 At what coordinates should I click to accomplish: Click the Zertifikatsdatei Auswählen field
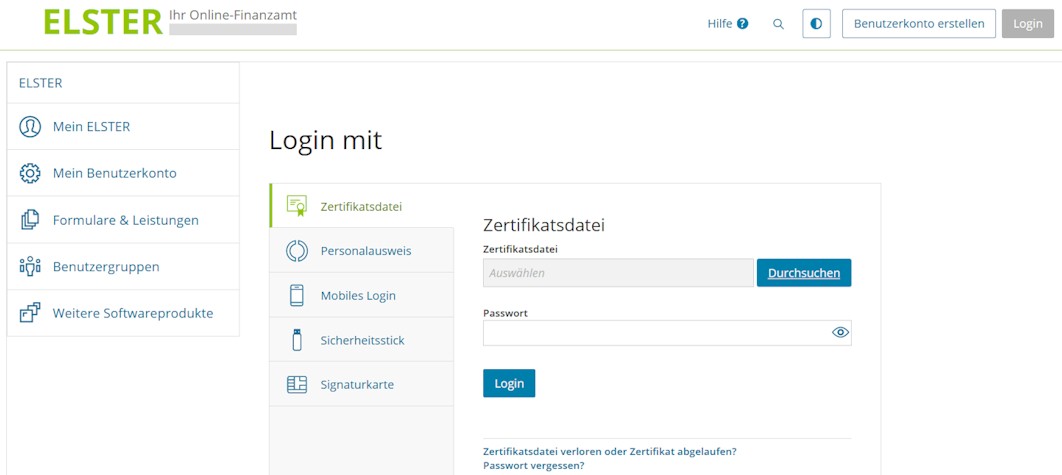618,273
